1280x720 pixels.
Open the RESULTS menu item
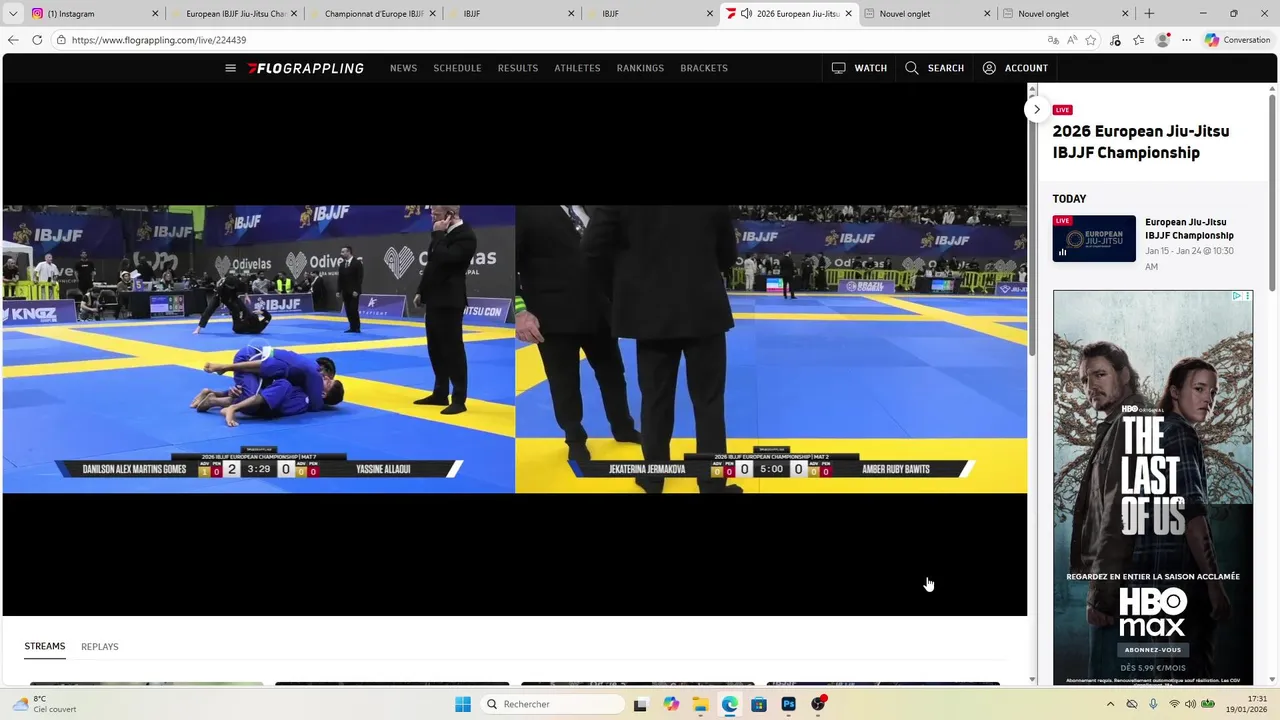[x=518, y=68]
